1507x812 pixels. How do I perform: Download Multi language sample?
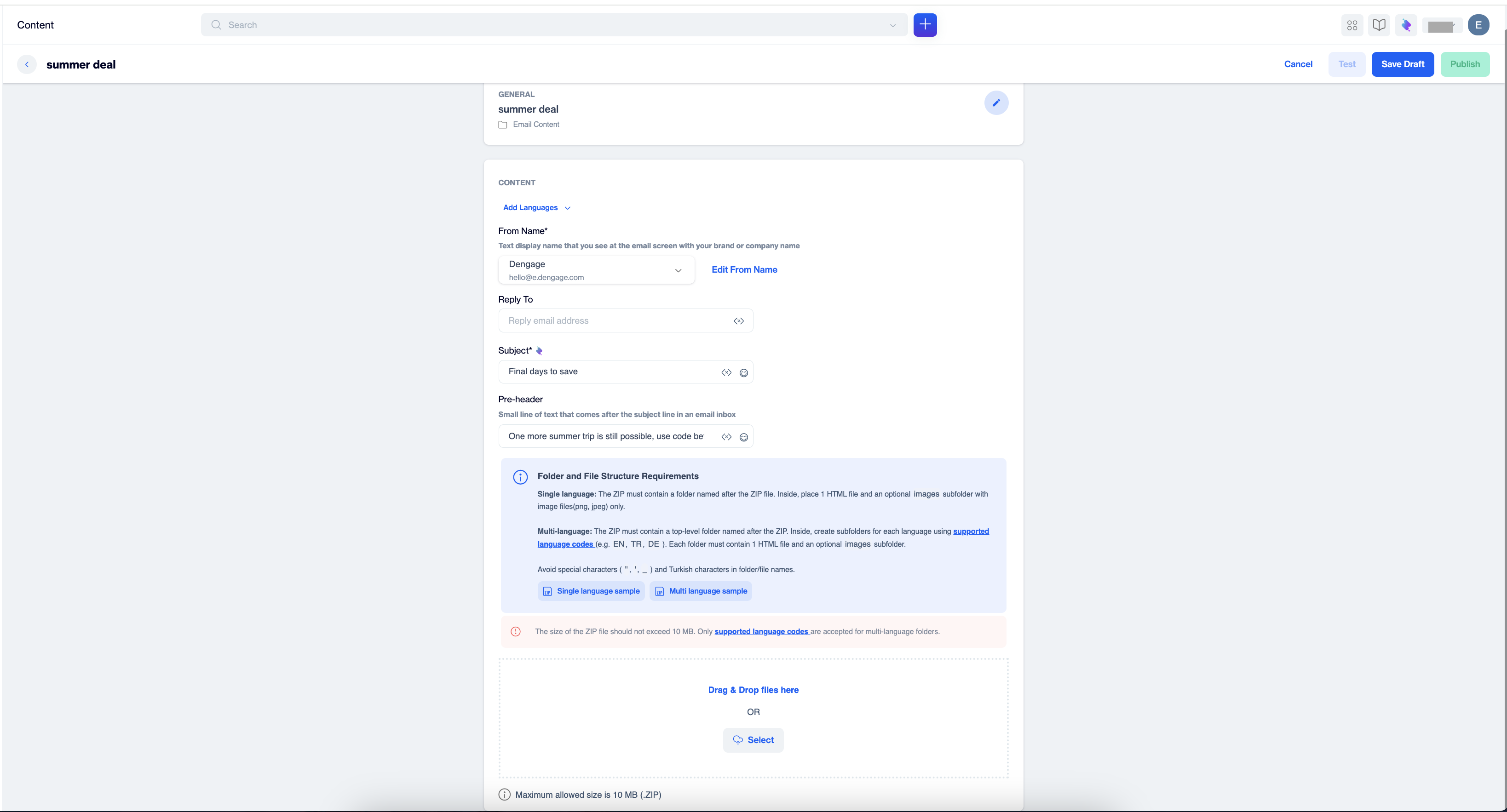tap(700, 591)
